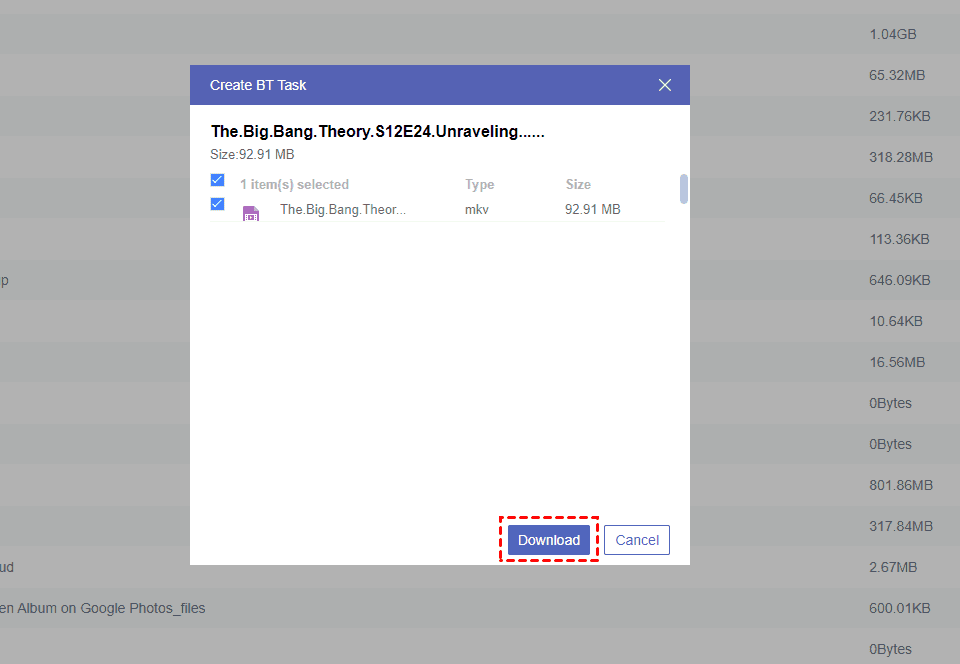Image resolution: width=960 pixels, height=664 pixels.
Task: Click the 10.64KB size in background list
Action: coord(896,321)
